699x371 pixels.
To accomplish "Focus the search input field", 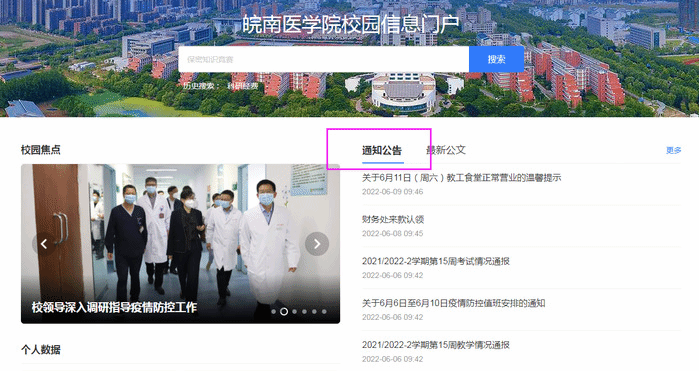I will [x=324, y=59].
